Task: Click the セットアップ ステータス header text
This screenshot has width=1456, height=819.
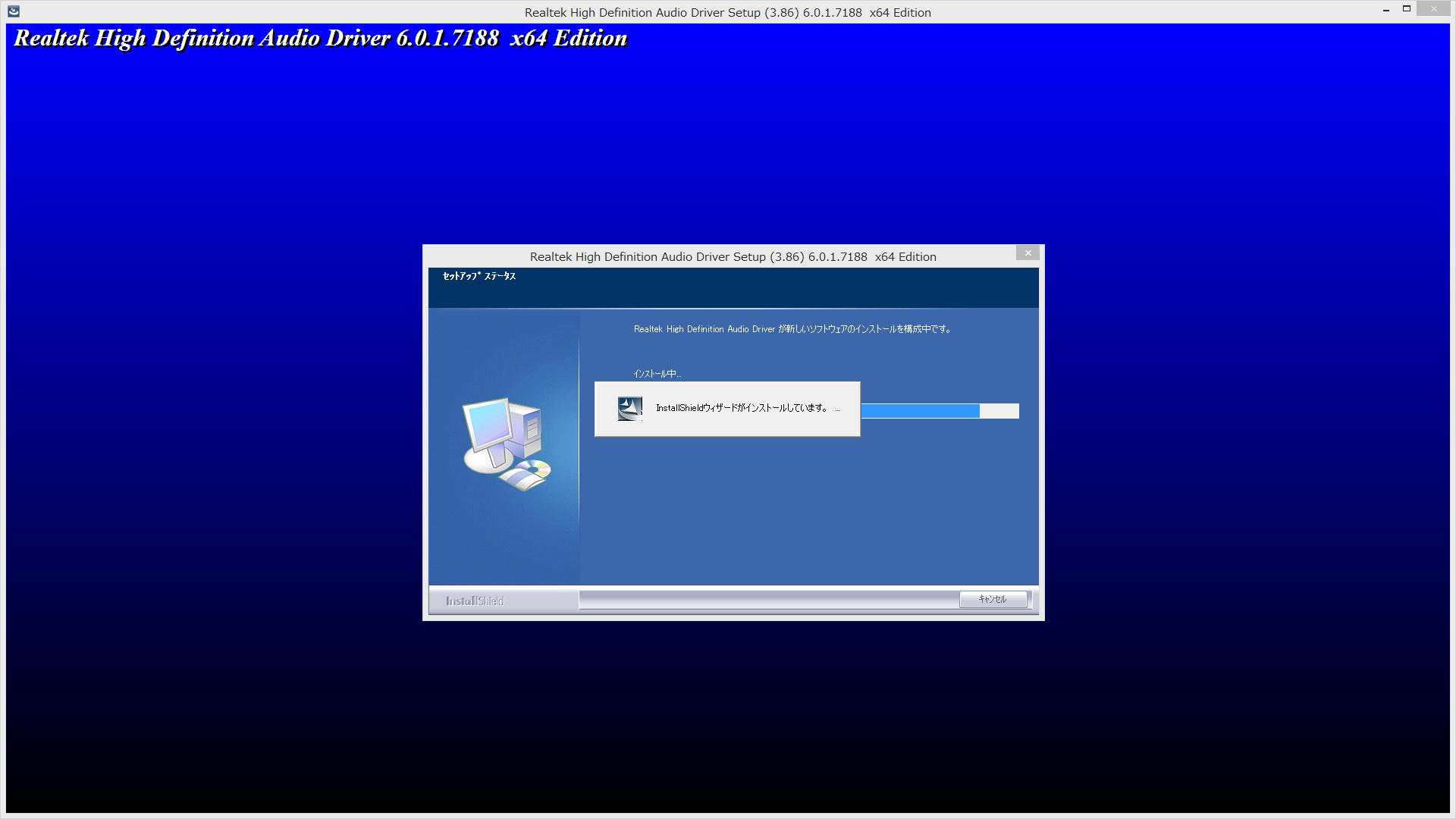Action: pyautogui.click(x=479, y=276)
